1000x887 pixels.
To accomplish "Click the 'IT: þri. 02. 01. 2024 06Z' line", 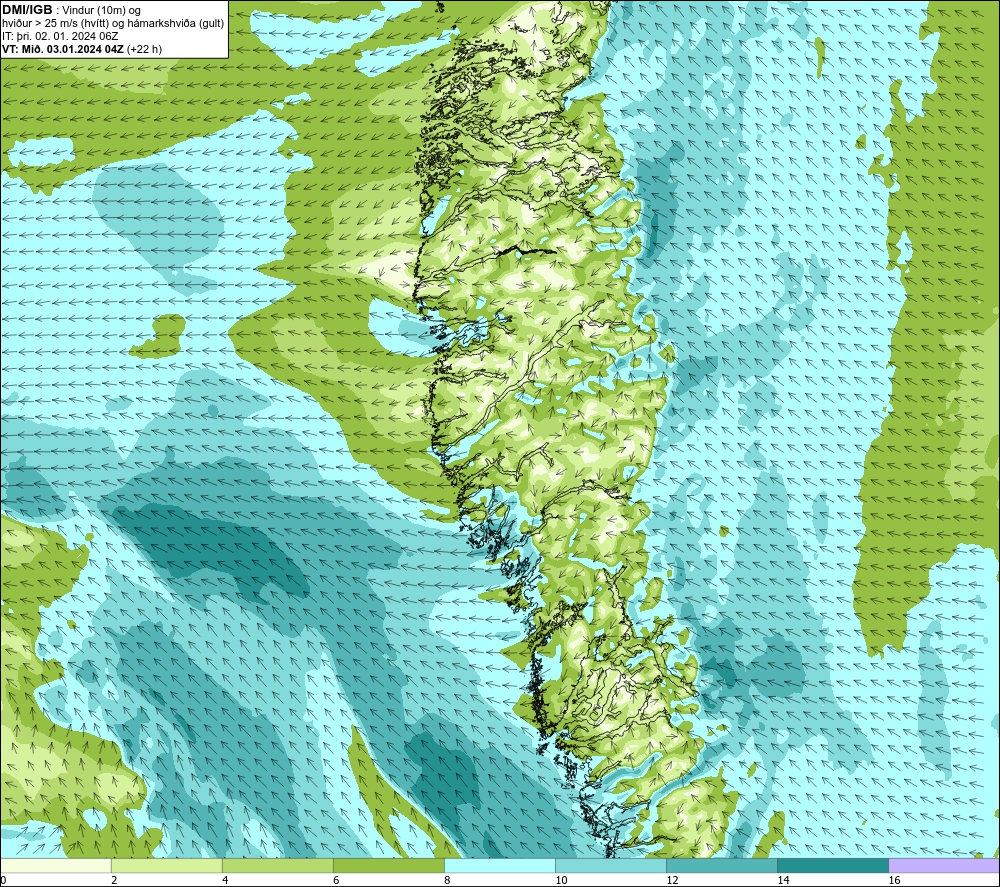I will pyautogui.click(x=60, y=36).
